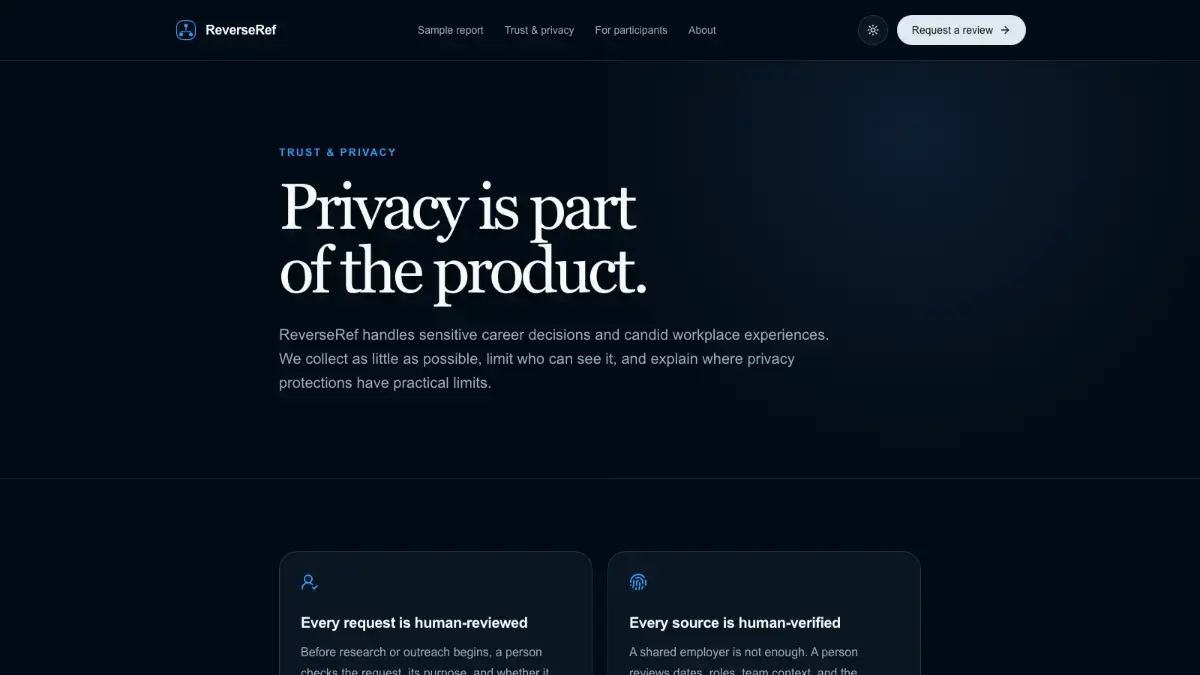Click the fingerprint icon on the second card
Image resolution: width=1200 pixels, height=675 pixels.
[638, 582]
